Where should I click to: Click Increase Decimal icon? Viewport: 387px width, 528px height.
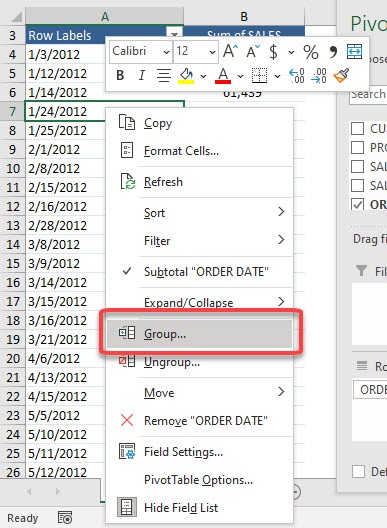297,76
